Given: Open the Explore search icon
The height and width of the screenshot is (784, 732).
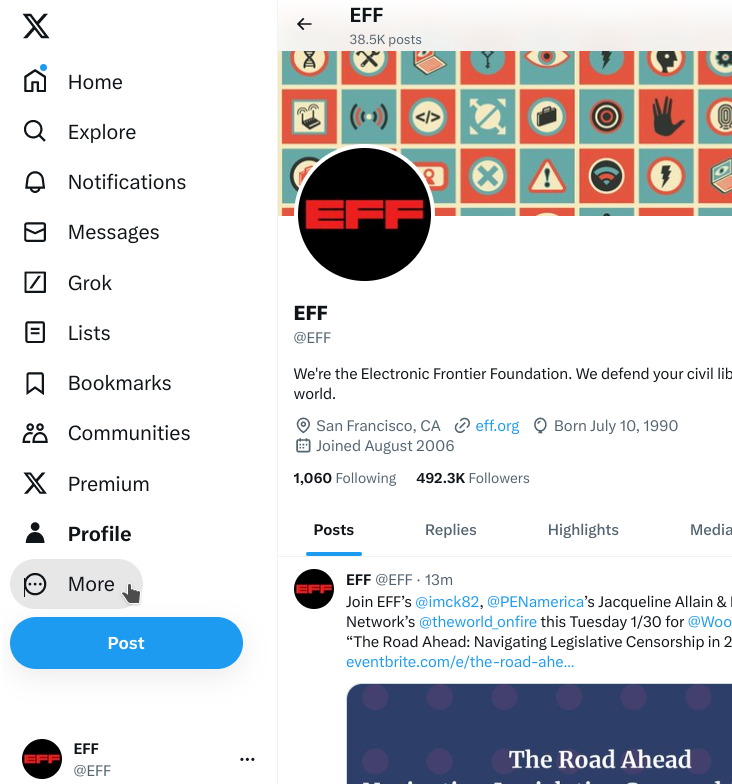Looking at the screenshot, I should click(x=34, y=132).
